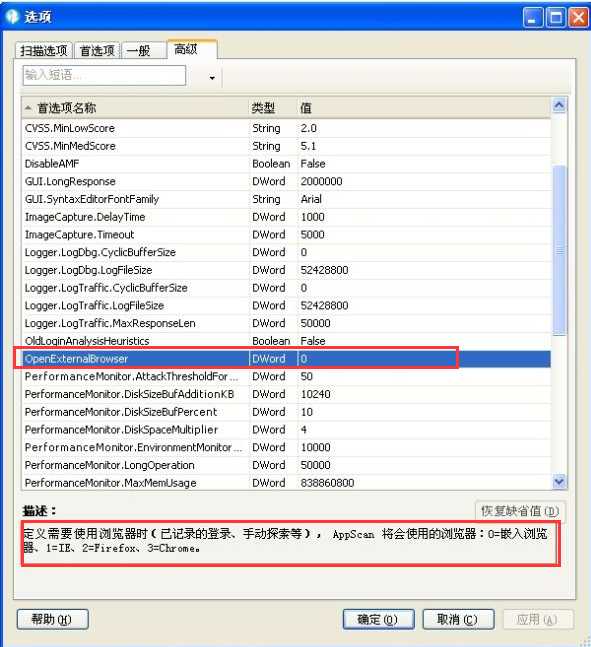Select the DisableAMF preference row
This screenshot has height=647, width=591.
(286, 164)
